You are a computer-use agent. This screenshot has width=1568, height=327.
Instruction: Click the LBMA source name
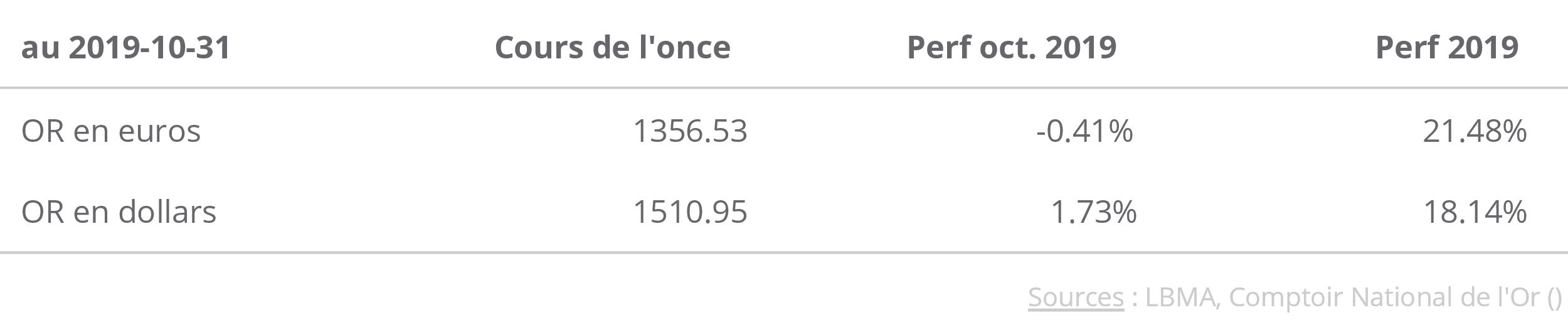(x=1182, y=297)
